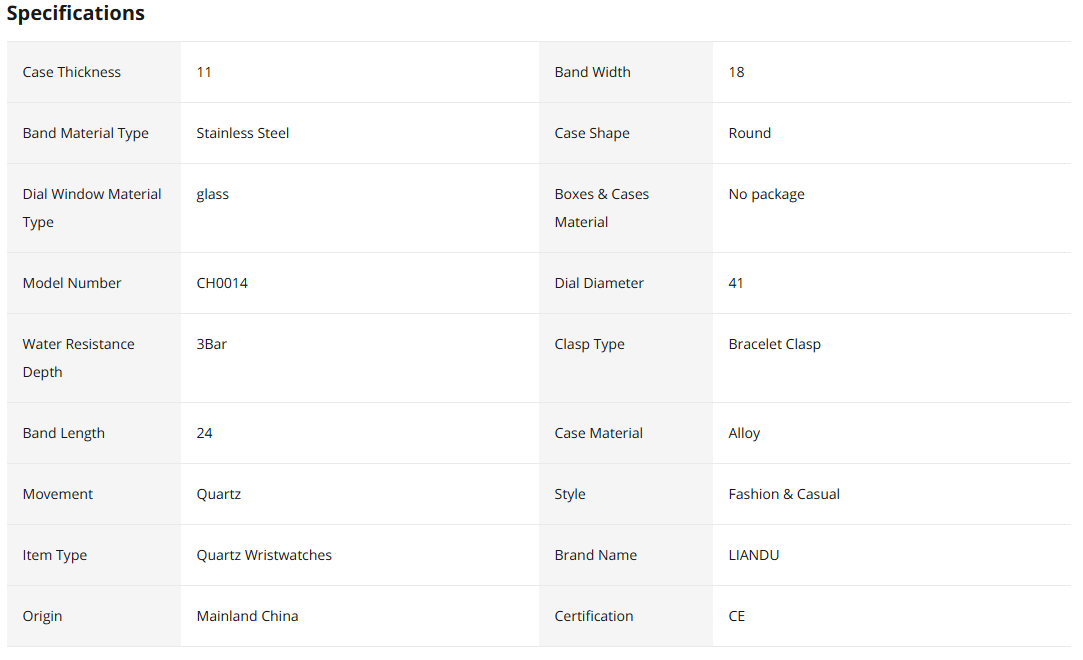Screen dimensions: 1083x660
Task: Click the 3Bar water resistance value
Action: coord(211,344)
